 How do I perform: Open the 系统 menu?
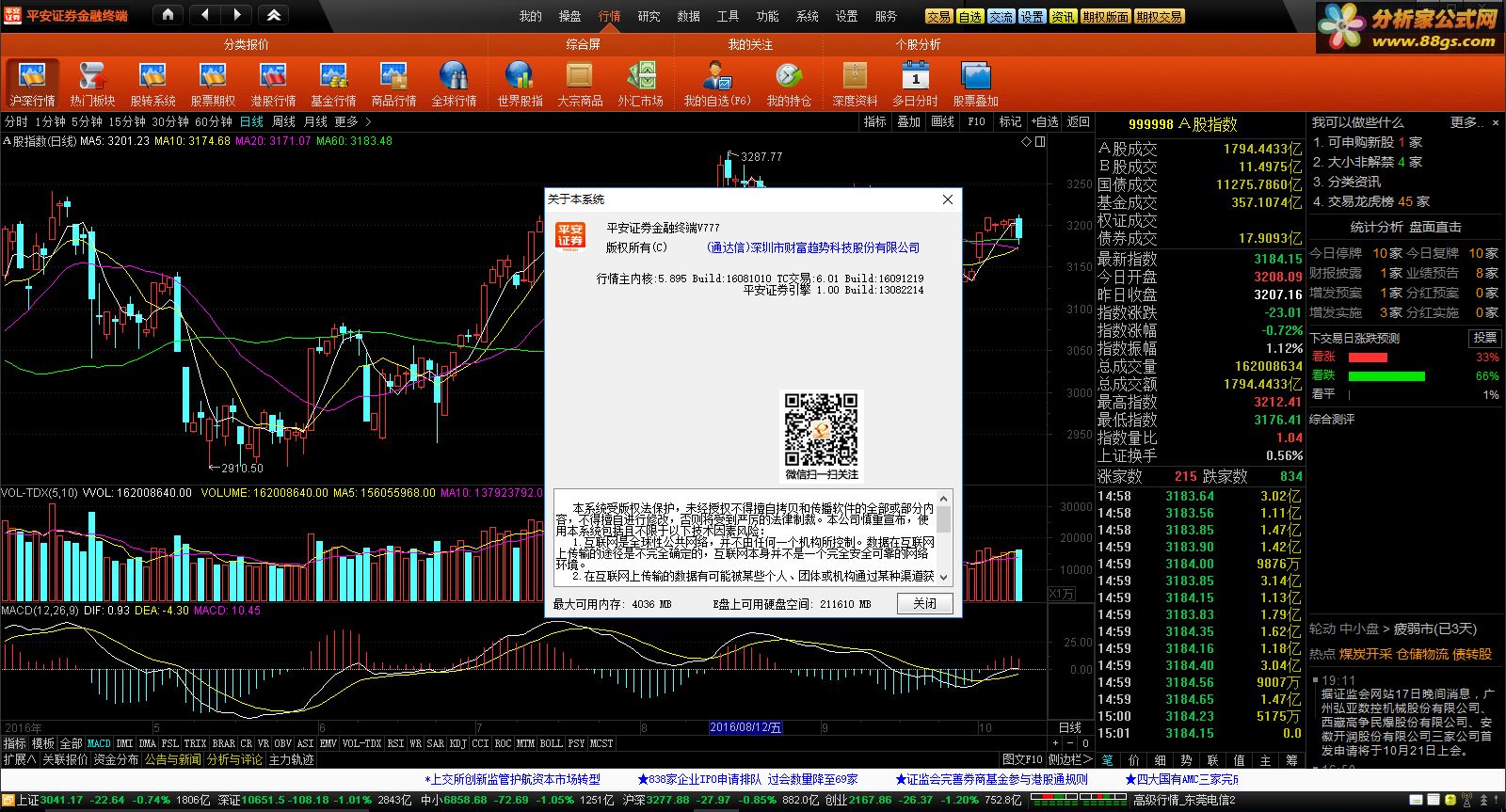807,16
